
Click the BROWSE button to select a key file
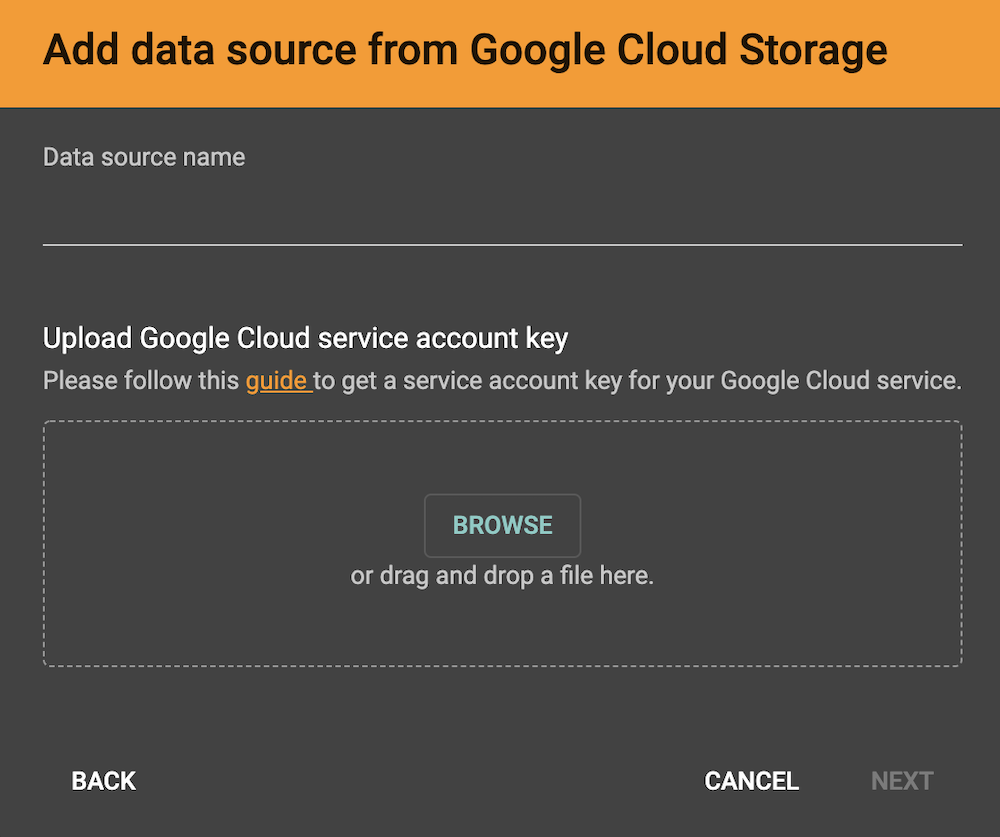point(502,525)
